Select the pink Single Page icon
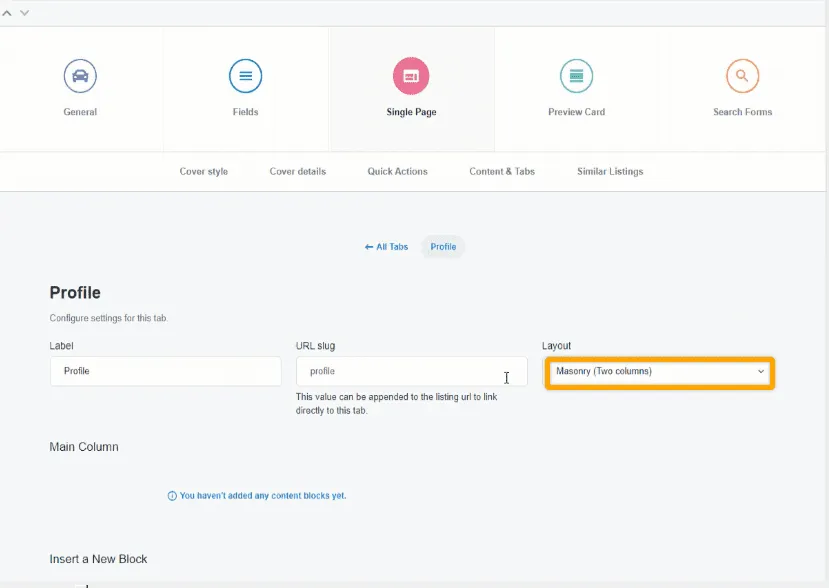 pyautogui.click(x=411, y=76)
